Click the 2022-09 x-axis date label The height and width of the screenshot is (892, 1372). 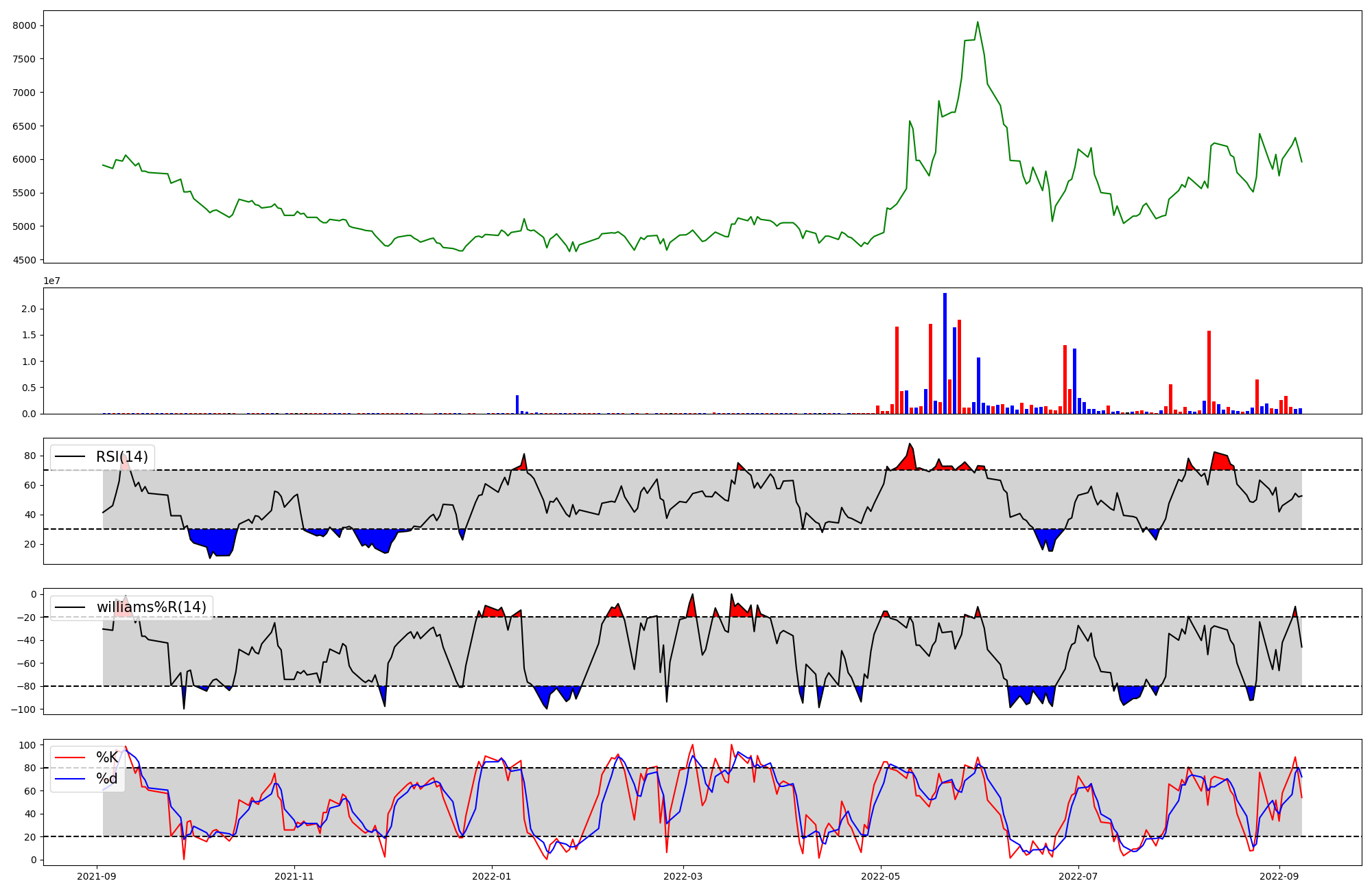click(1279, 876)
